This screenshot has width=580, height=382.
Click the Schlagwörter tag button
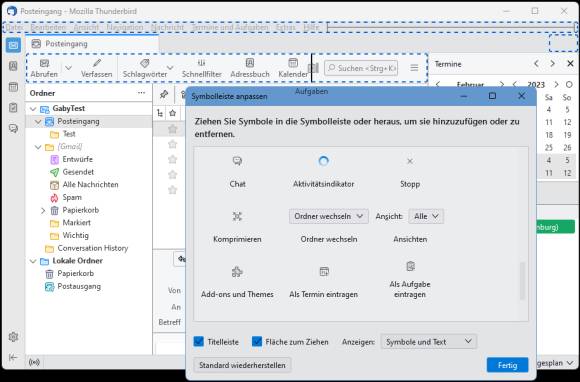click(x=145, y=68)
